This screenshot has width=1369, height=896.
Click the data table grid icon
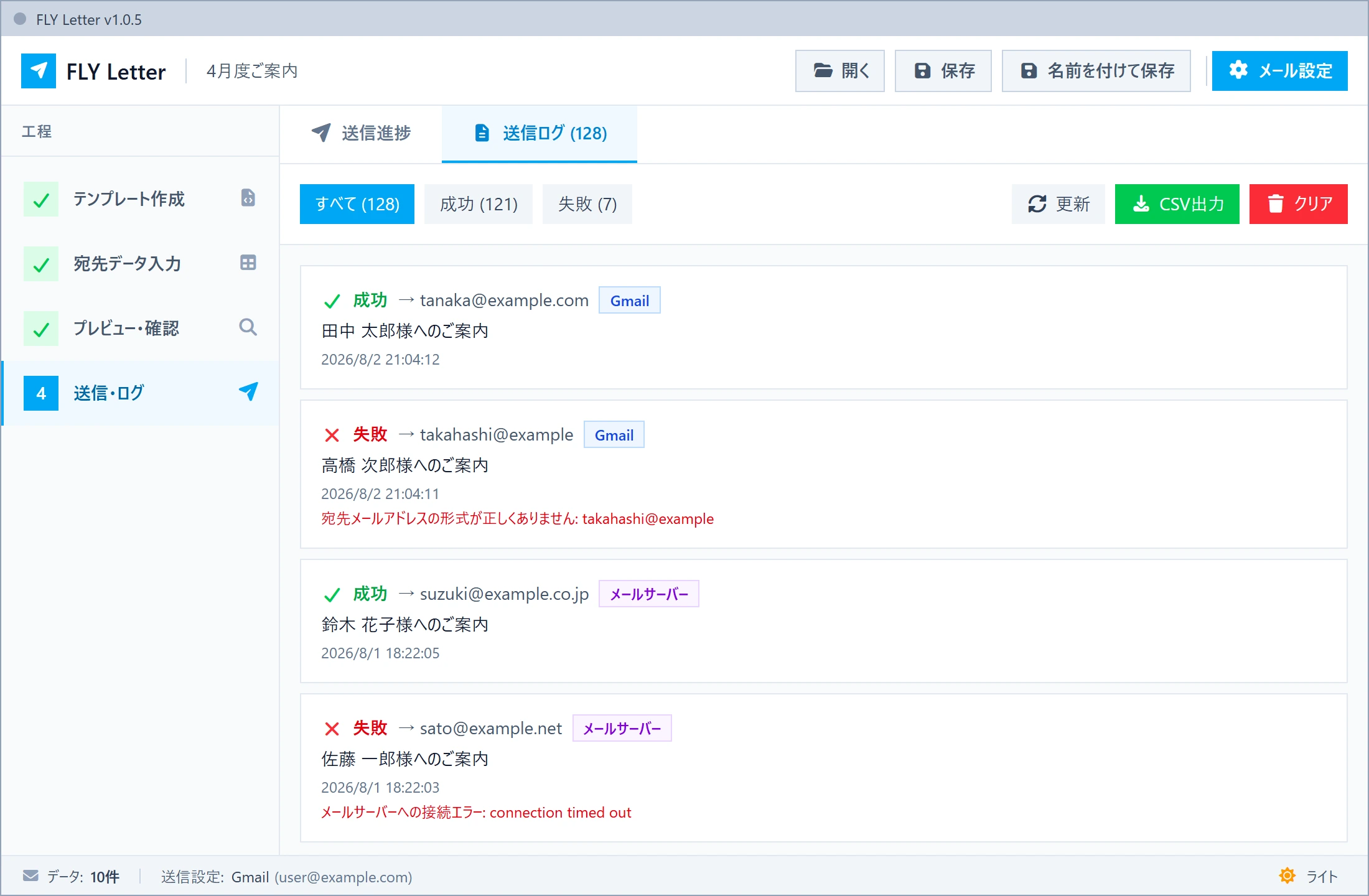pos(248,263)
